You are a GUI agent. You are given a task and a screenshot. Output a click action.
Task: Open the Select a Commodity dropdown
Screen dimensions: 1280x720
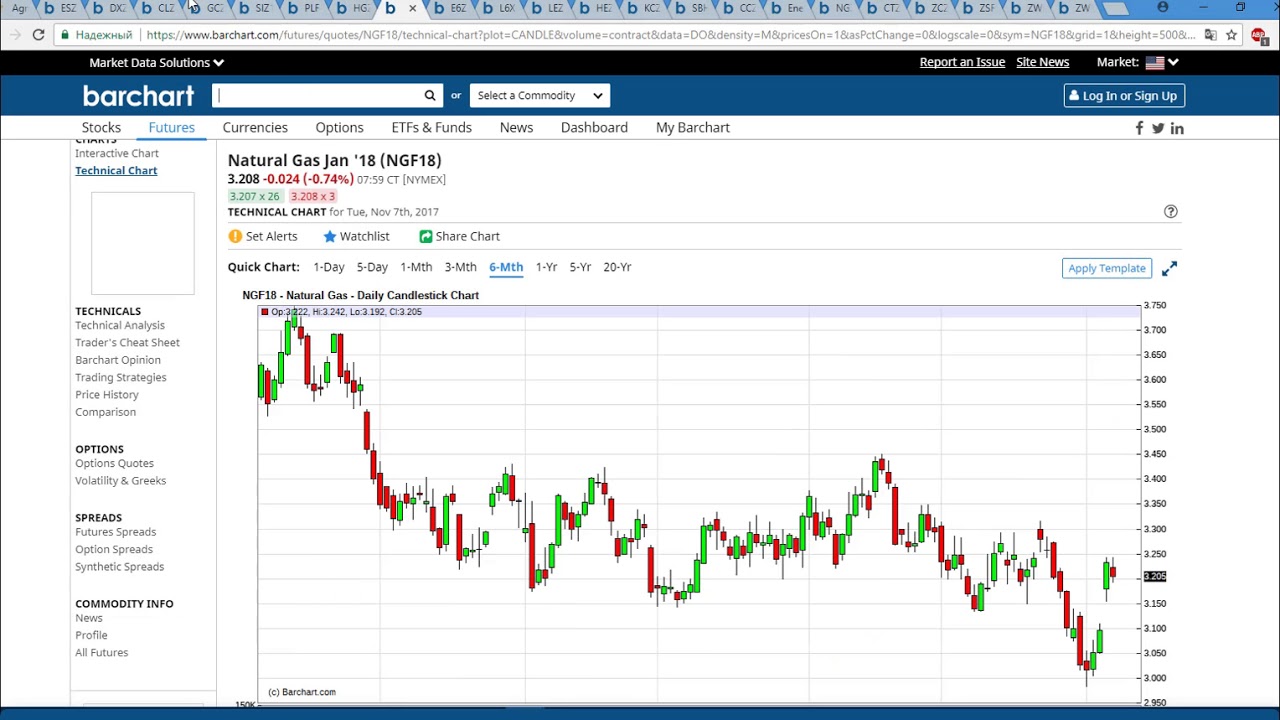coord(540,96)
